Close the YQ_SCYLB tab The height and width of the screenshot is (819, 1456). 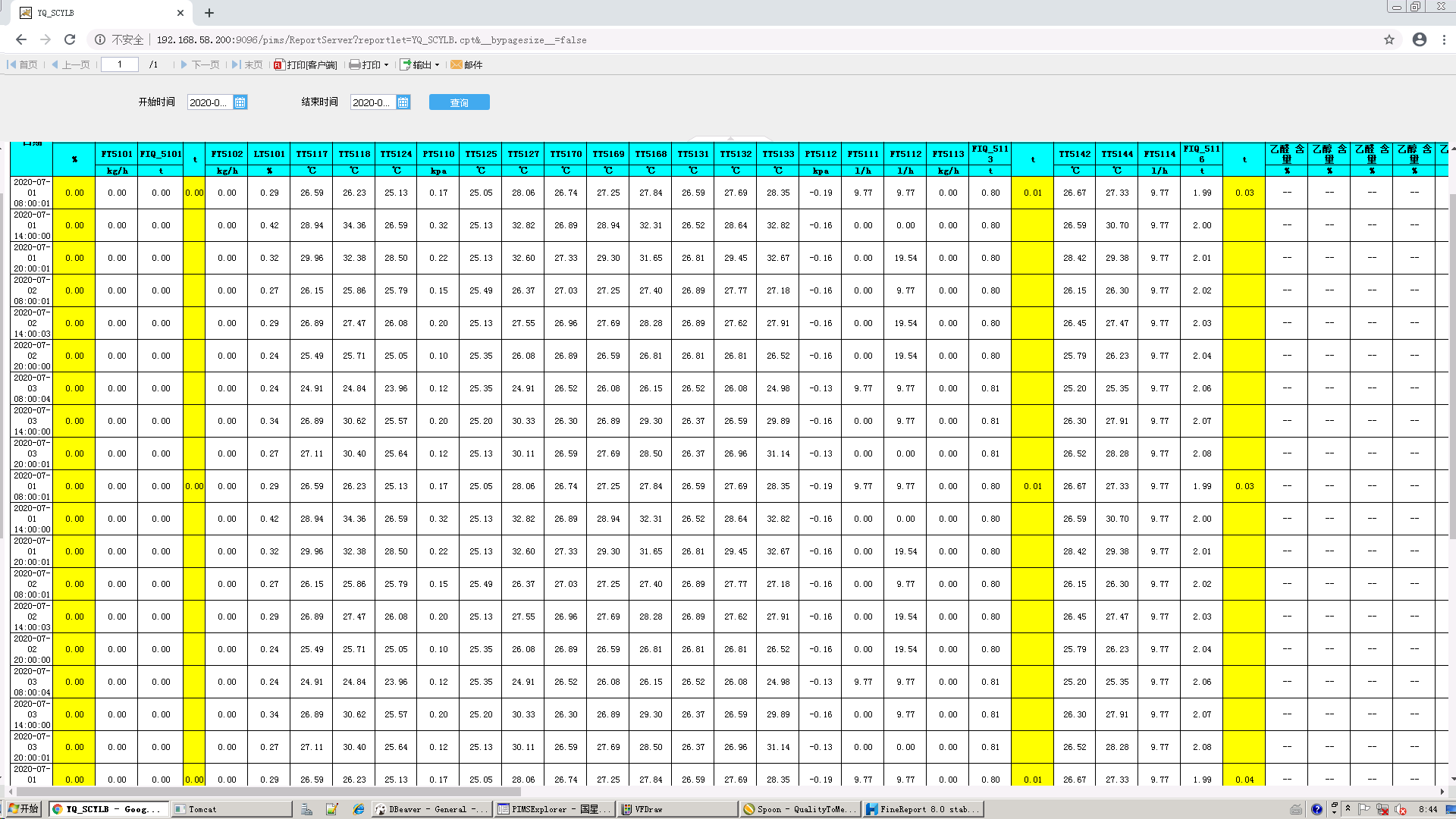tap(180, 13)
